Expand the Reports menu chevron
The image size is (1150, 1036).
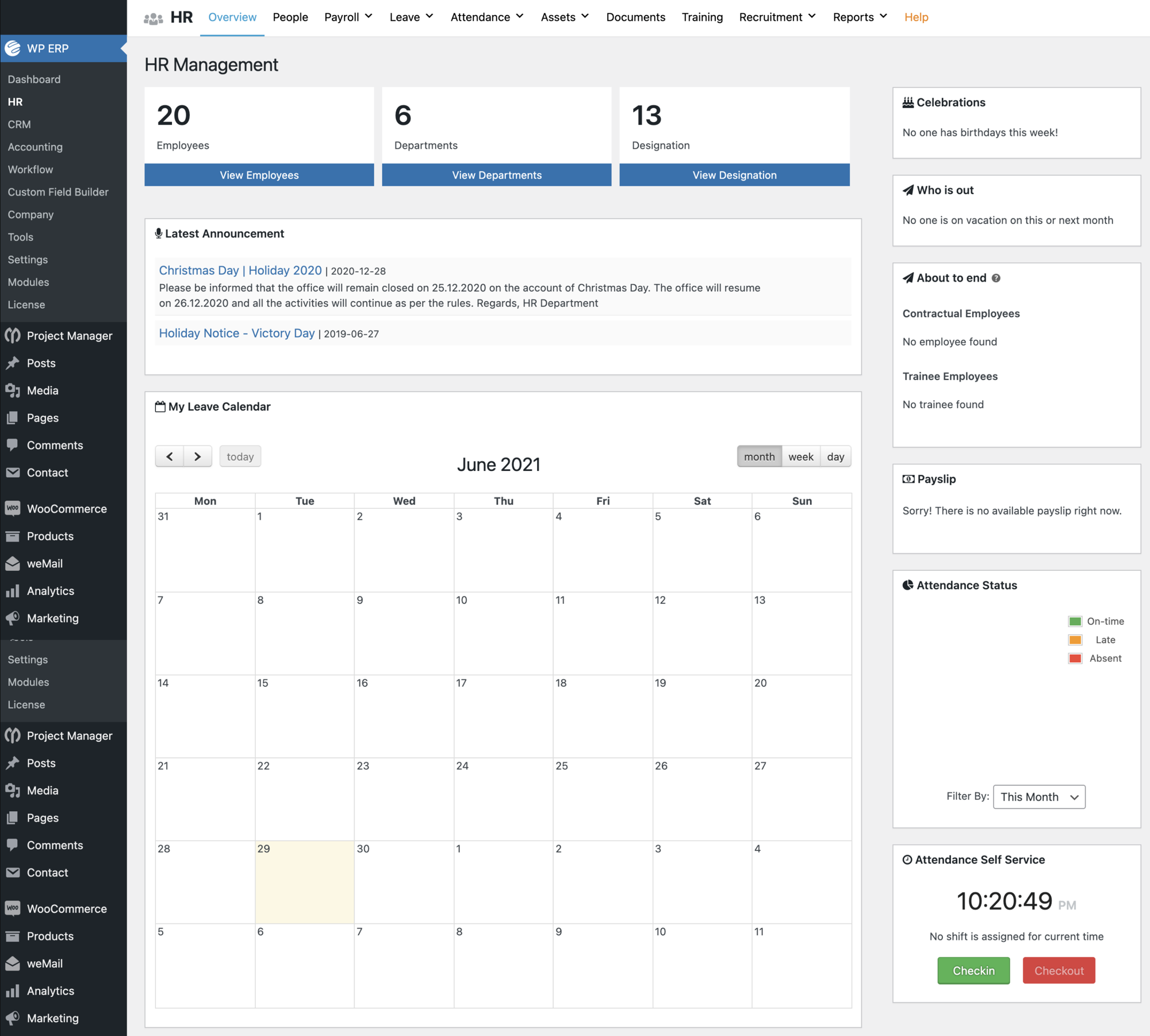[x=883, y=16]
